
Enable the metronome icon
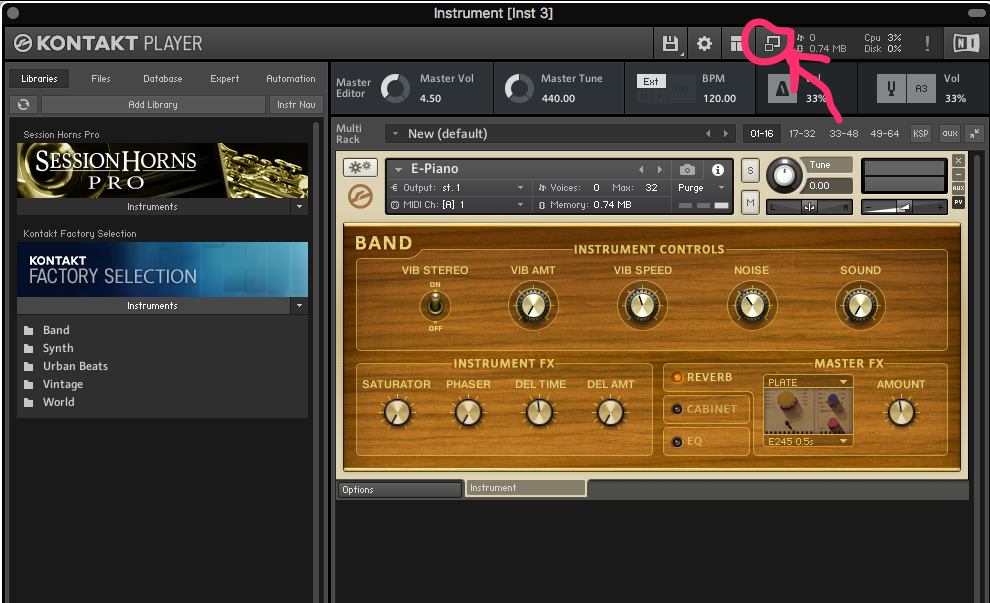point(782,89)
